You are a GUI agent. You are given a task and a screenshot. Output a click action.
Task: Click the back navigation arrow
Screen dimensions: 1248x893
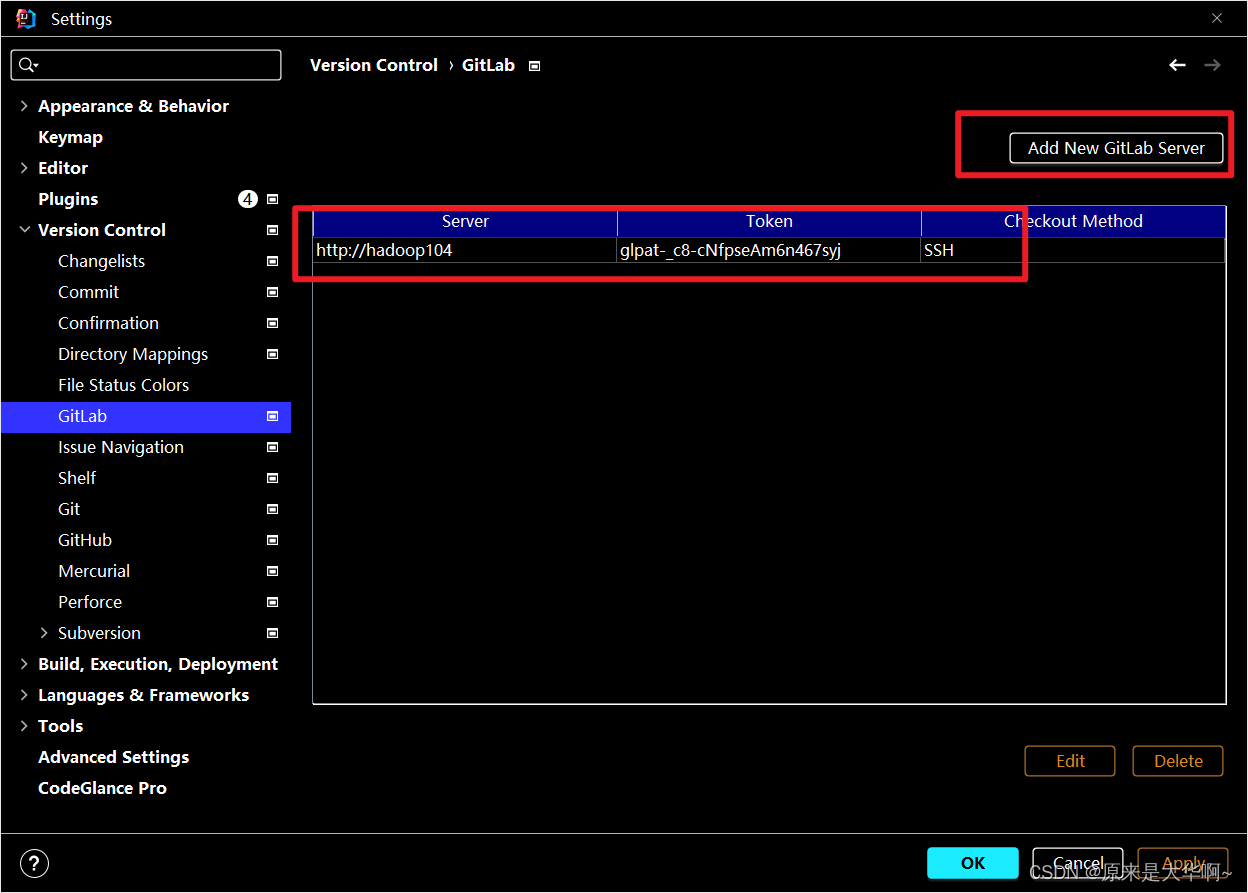click(1177, 64)
